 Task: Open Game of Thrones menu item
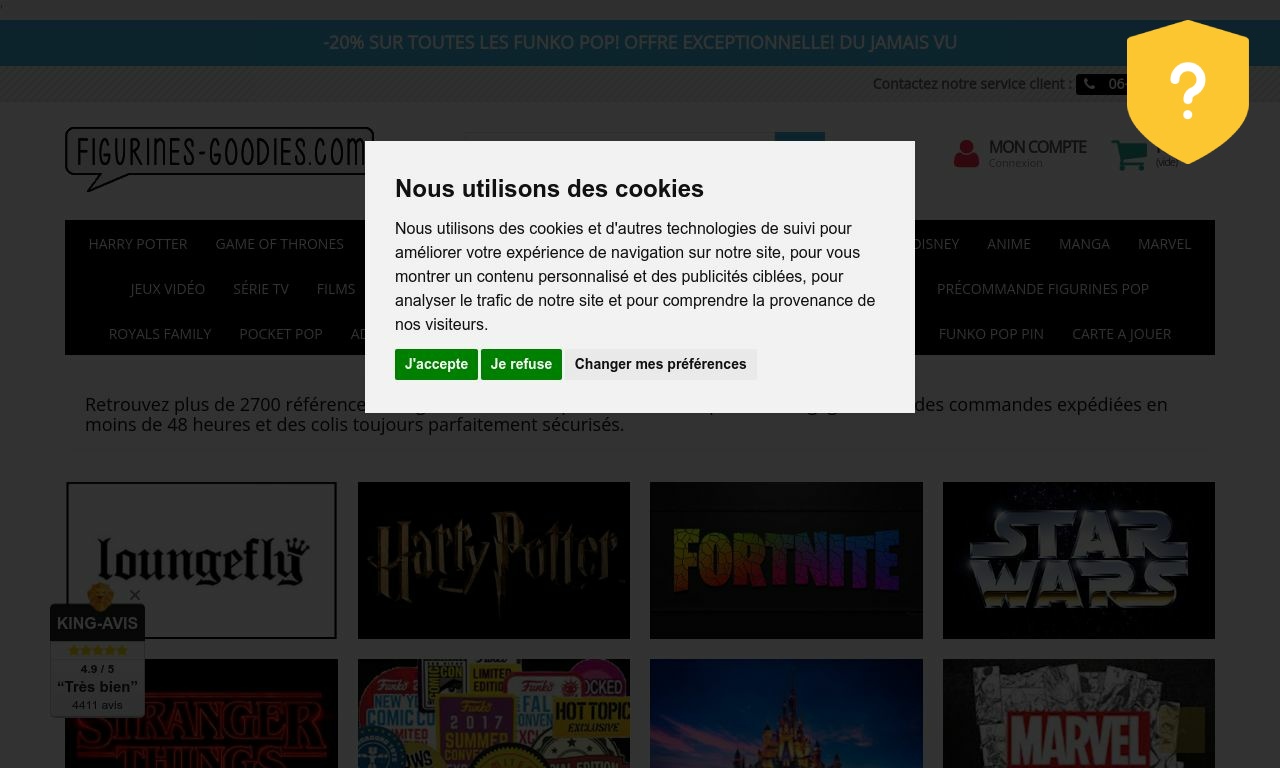point(279,244)
